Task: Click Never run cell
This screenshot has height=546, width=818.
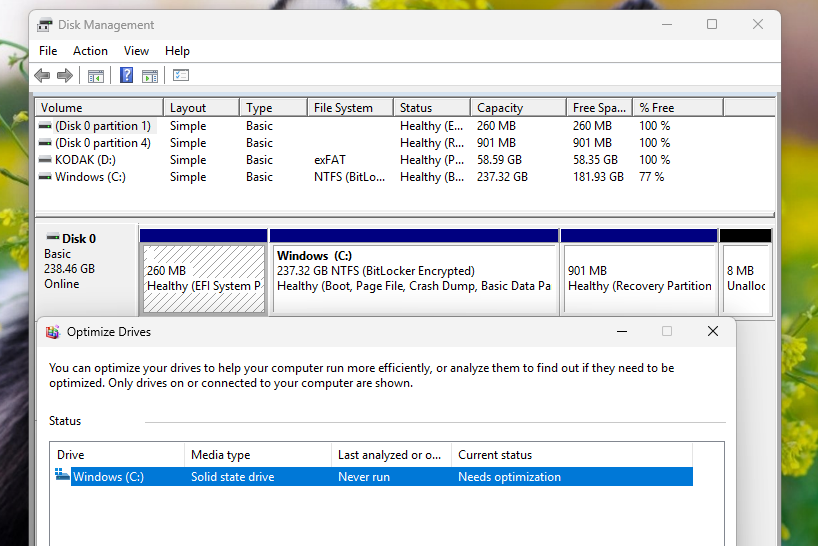Action: [x=364, y=477]
